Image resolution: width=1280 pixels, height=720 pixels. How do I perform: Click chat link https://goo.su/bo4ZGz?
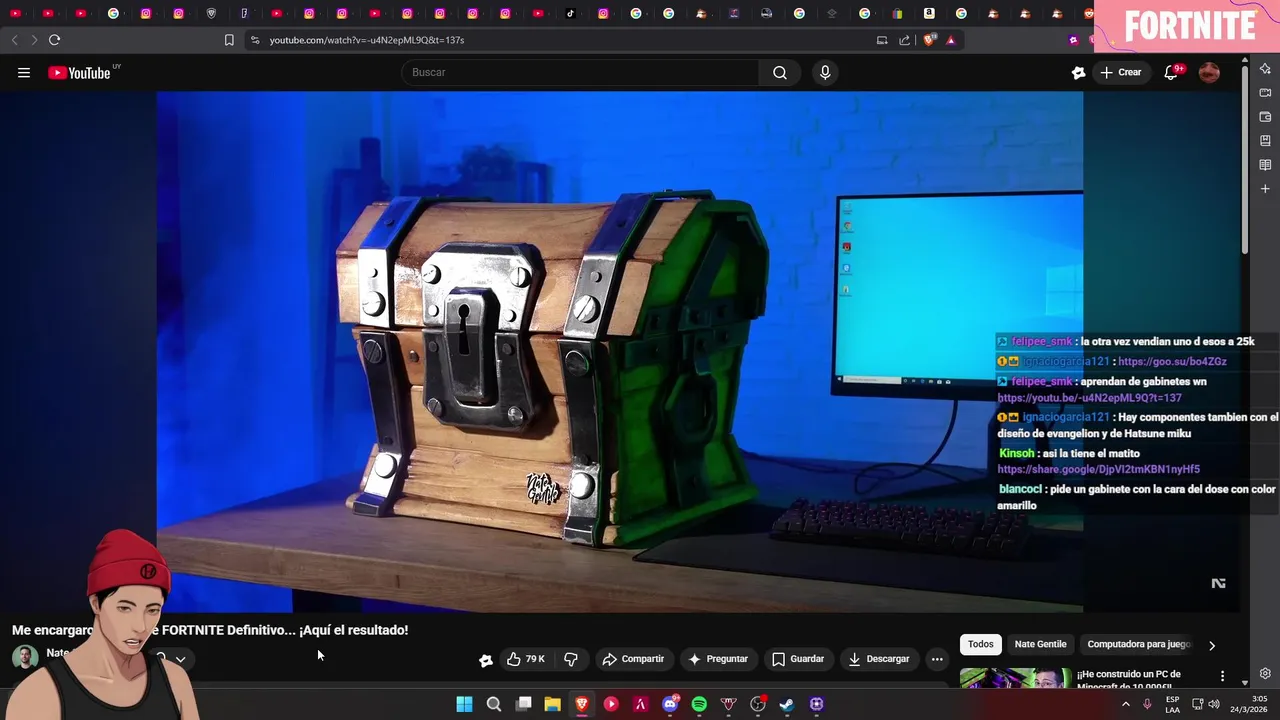(1172, 361)
